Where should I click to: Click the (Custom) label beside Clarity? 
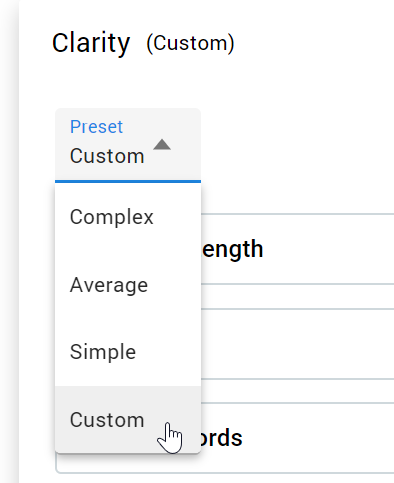click(x=190, y=43)
